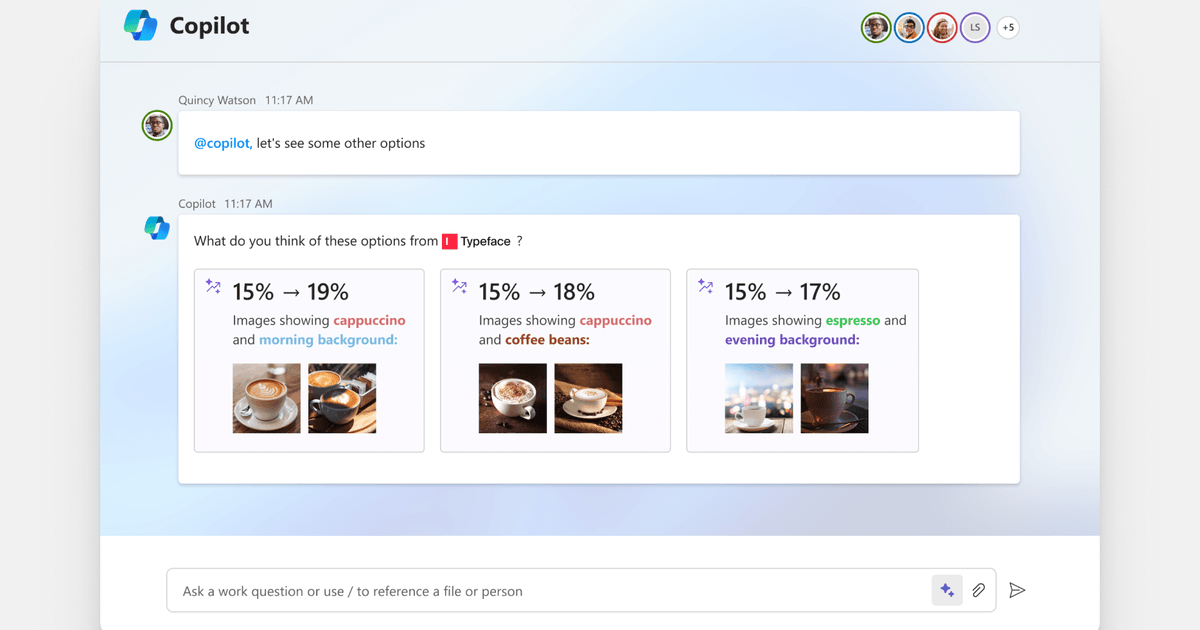Click the green-ringed participant avatar
Image resolution: width=1200 pixels, height=630 pixels.
[x=876, y=27]
